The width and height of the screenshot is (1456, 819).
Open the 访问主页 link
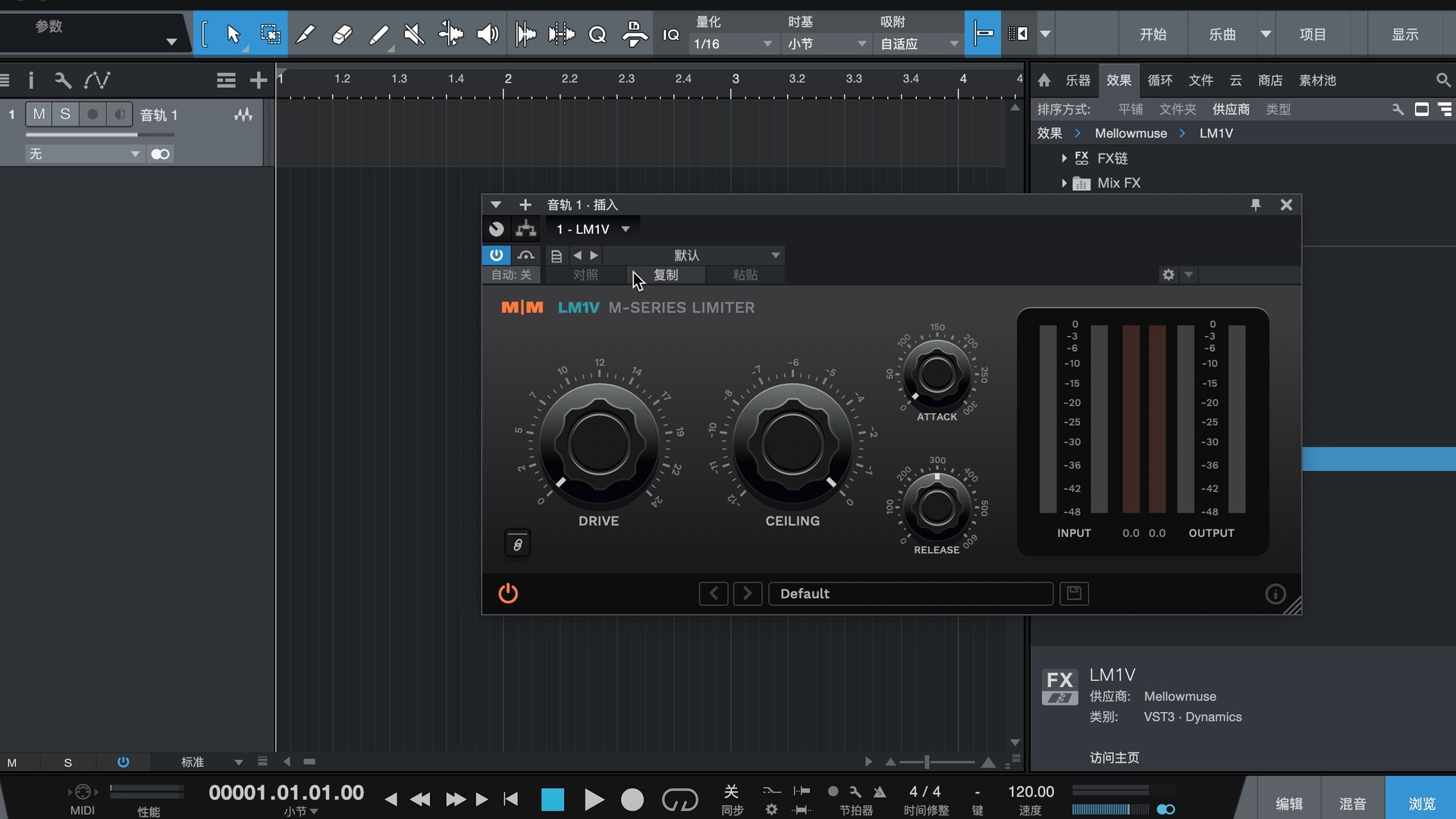pos(1114,758)
